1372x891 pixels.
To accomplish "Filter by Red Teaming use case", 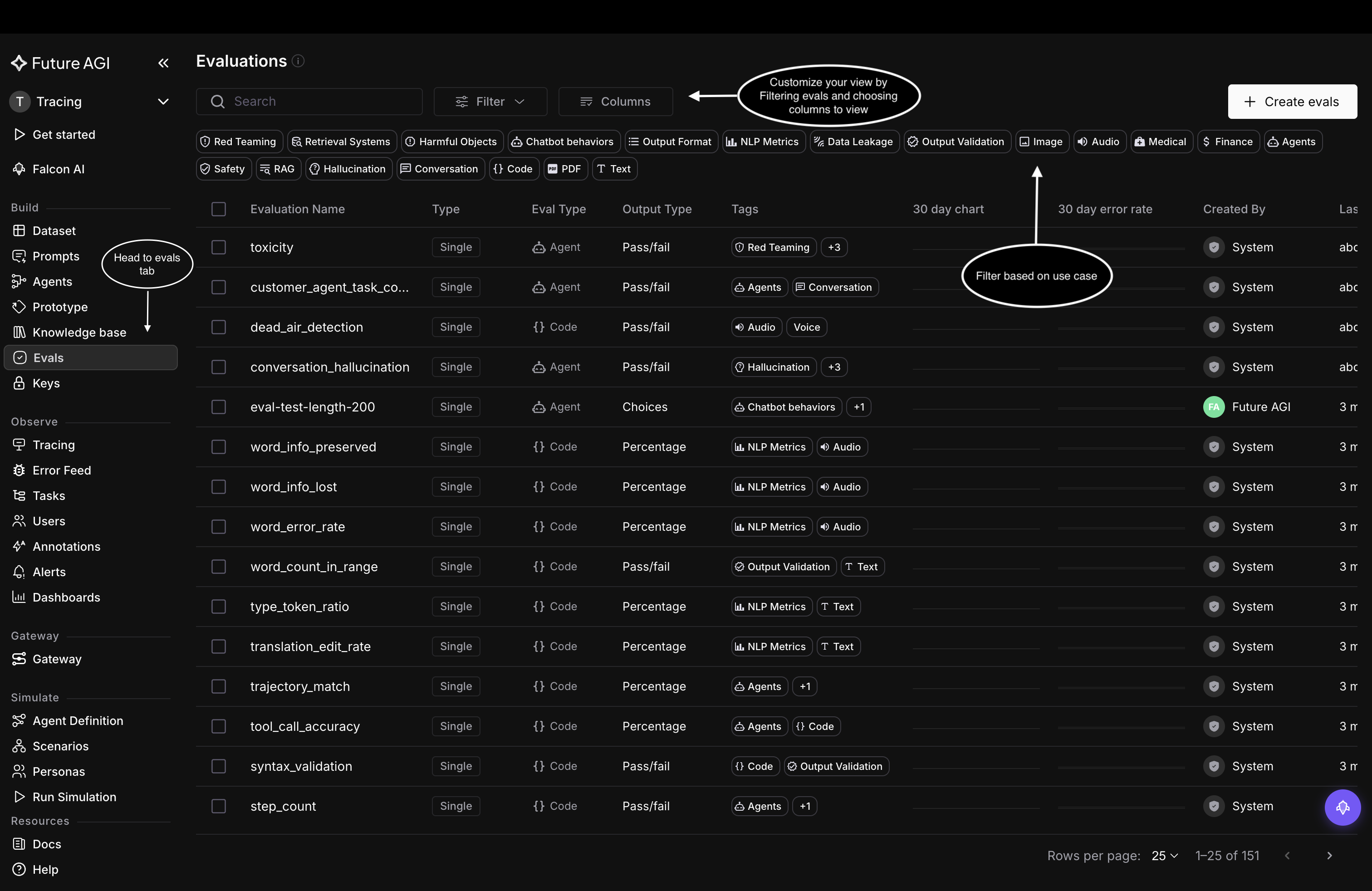I will point(239,142).
